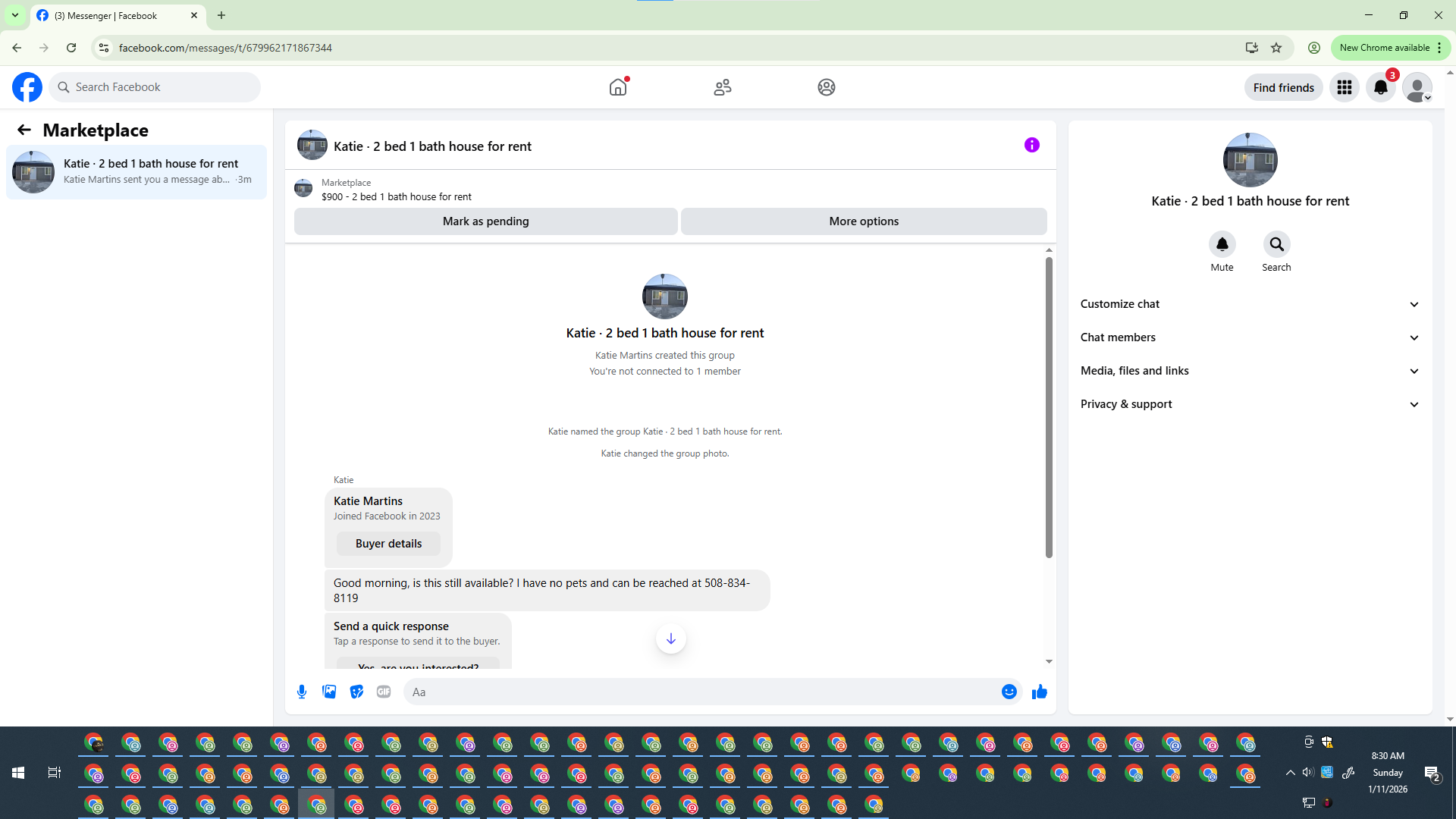Record a voice clip with the microphone
Viewport: 1456px width, 819px height.
click(302, 692)
